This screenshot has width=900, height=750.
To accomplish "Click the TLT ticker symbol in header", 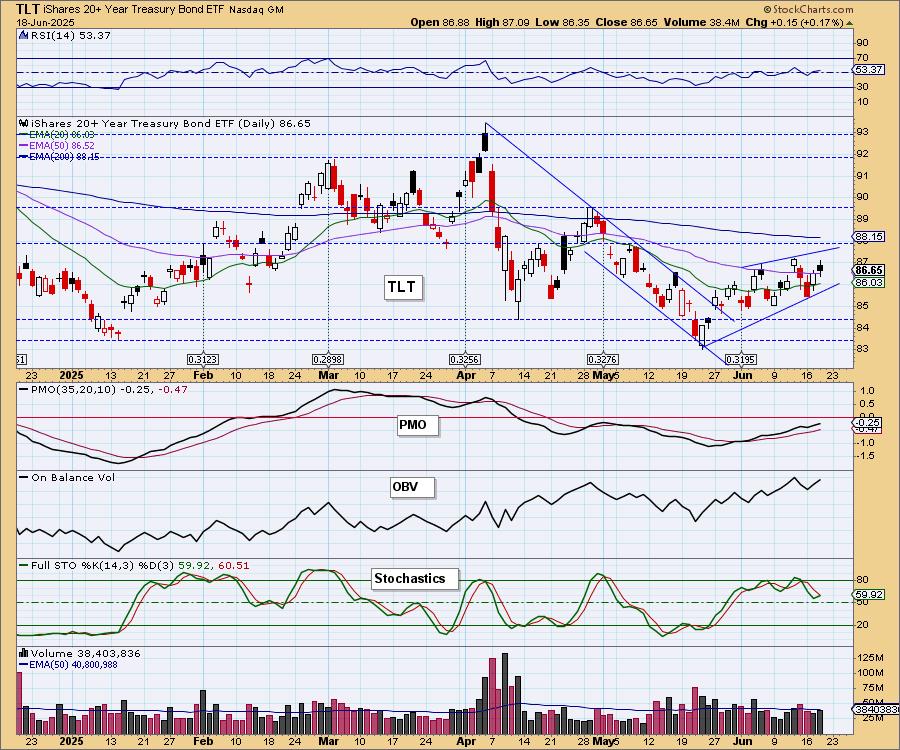I will point(28,9).
